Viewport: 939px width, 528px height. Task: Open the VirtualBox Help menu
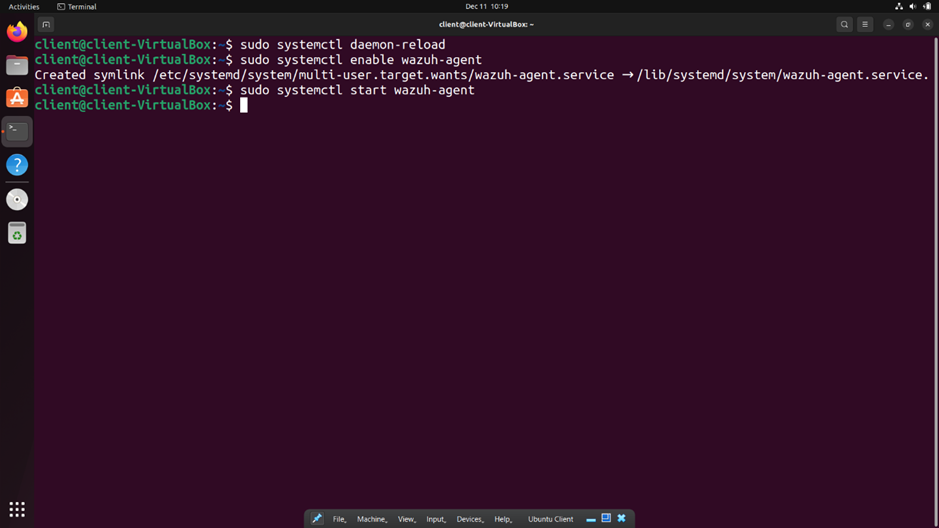tap(503, 519)
